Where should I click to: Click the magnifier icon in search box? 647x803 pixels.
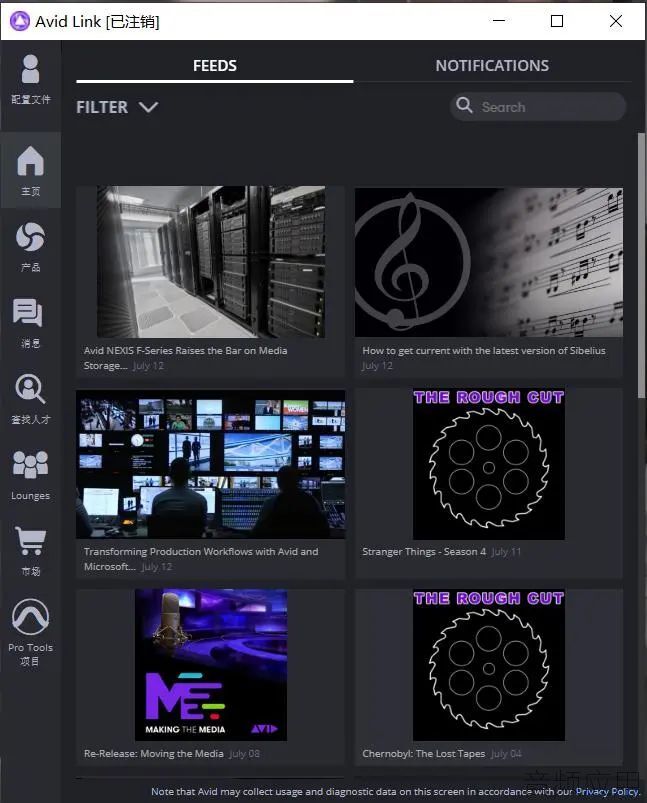[464, 105]
